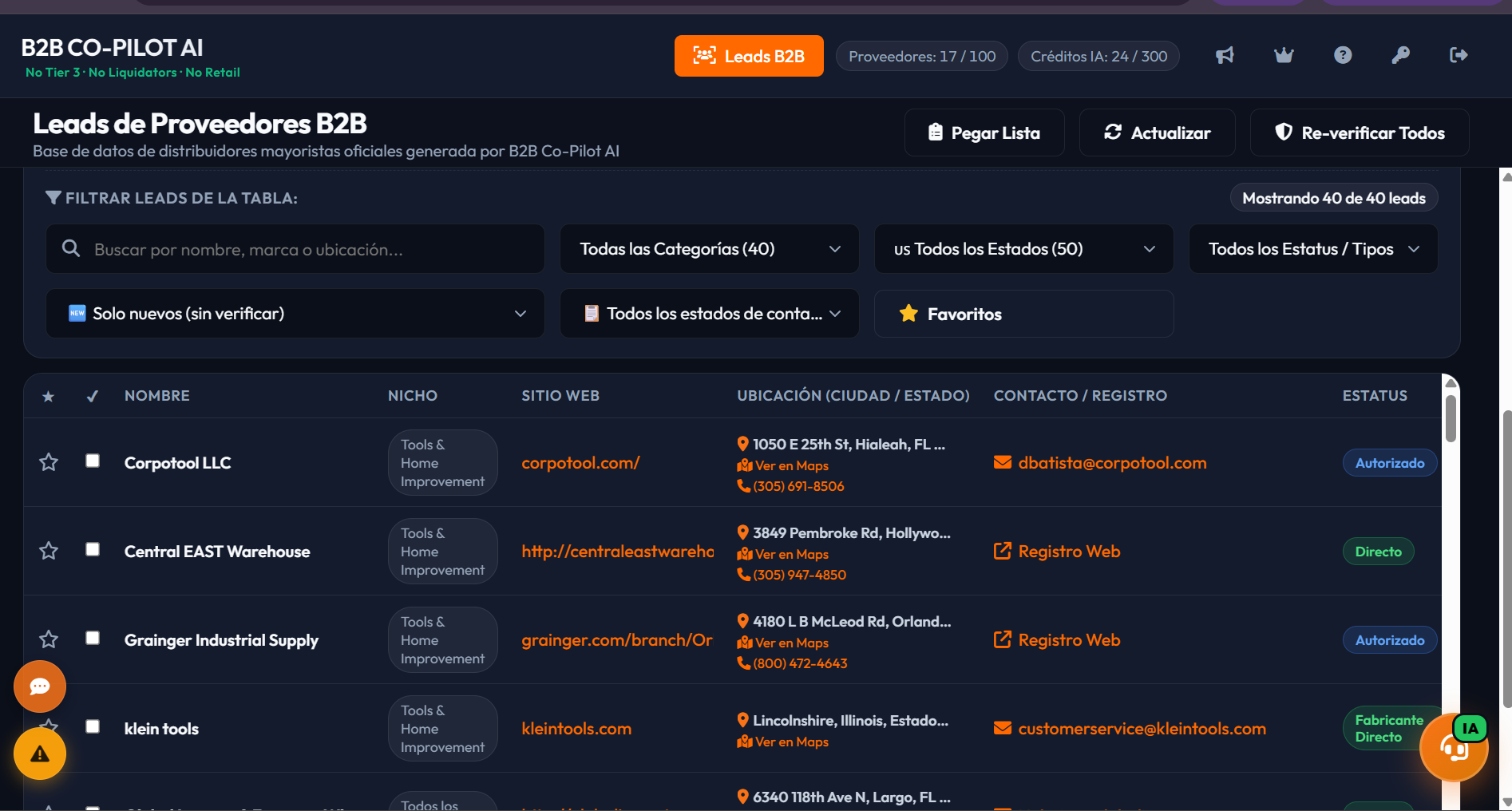1512x811 pixels.
Task: Click the search by name input field
Action: tap(295, 249)
